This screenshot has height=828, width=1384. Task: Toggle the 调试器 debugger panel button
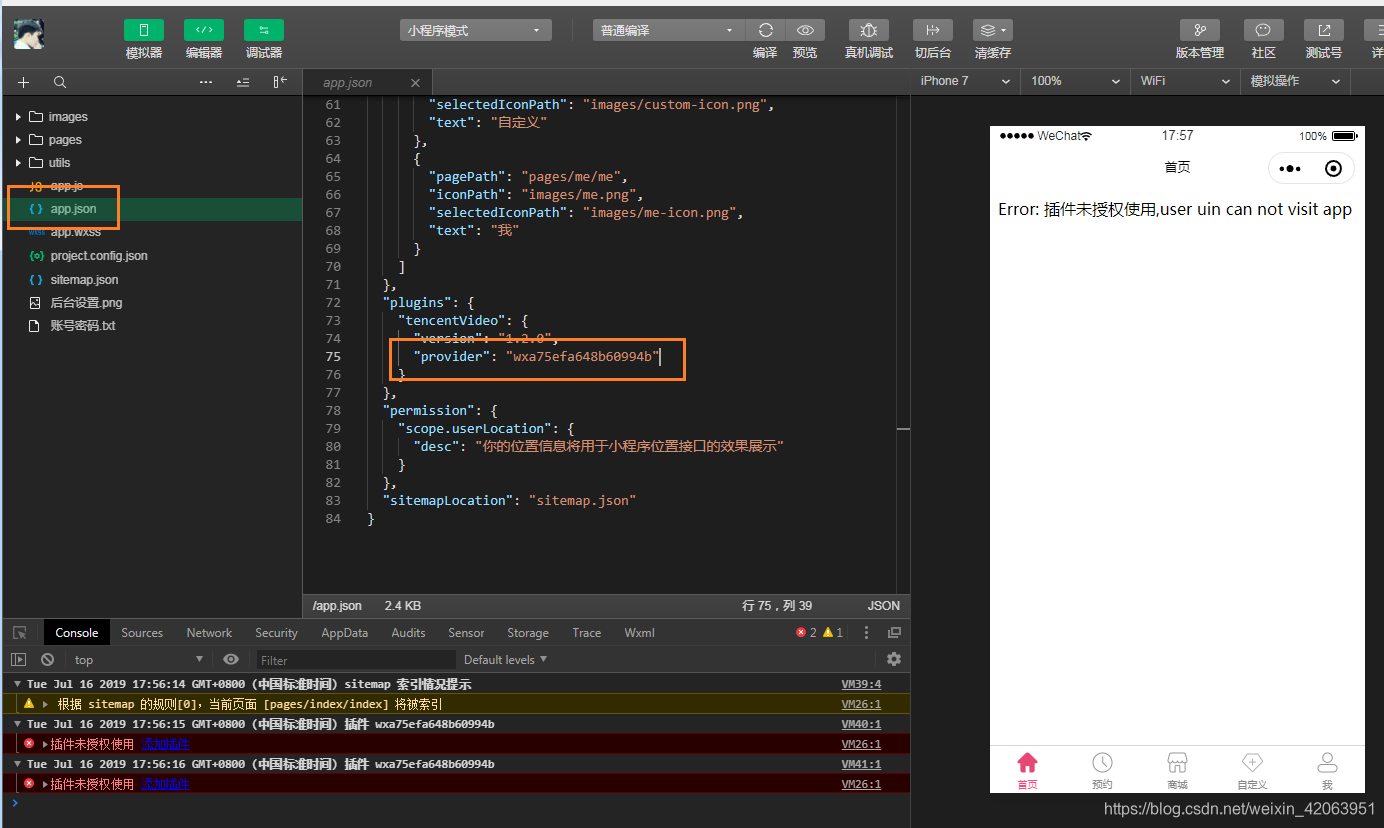264,30
